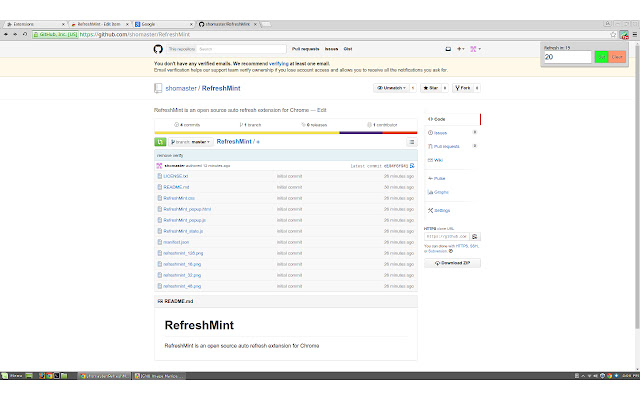Click the green compare and review button
Screen dimensions: 640x400
coord(160,142)
